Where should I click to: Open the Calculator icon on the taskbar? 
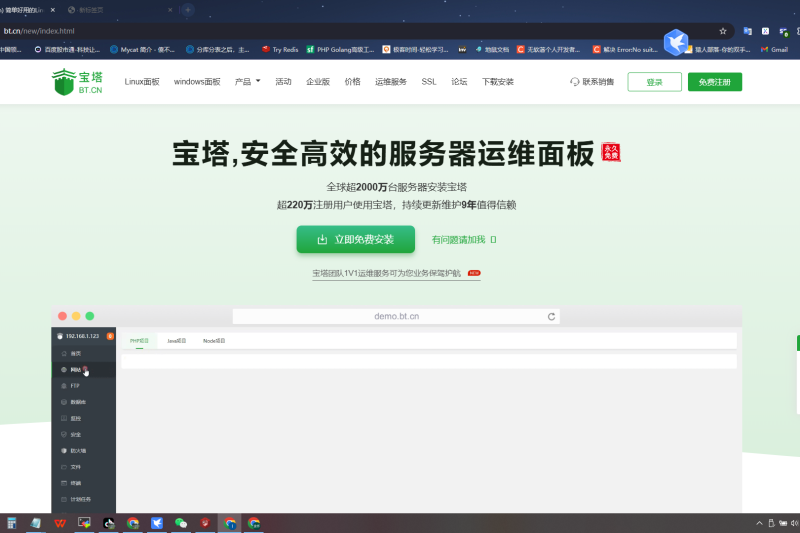pyautogui.click(x=12, y=523)
